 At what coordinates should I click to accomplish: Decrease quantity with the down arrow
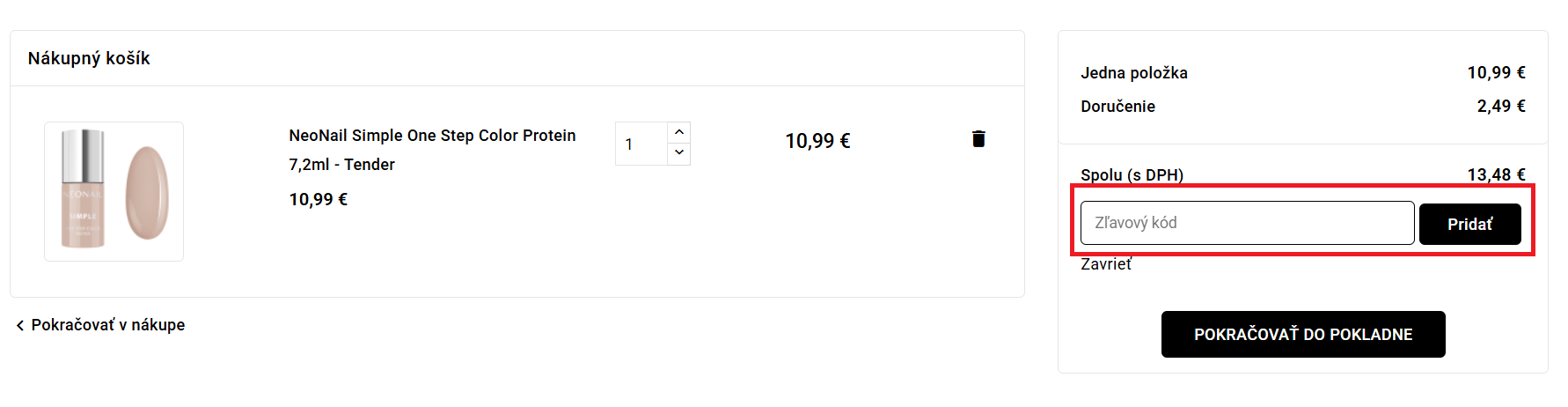678,152
